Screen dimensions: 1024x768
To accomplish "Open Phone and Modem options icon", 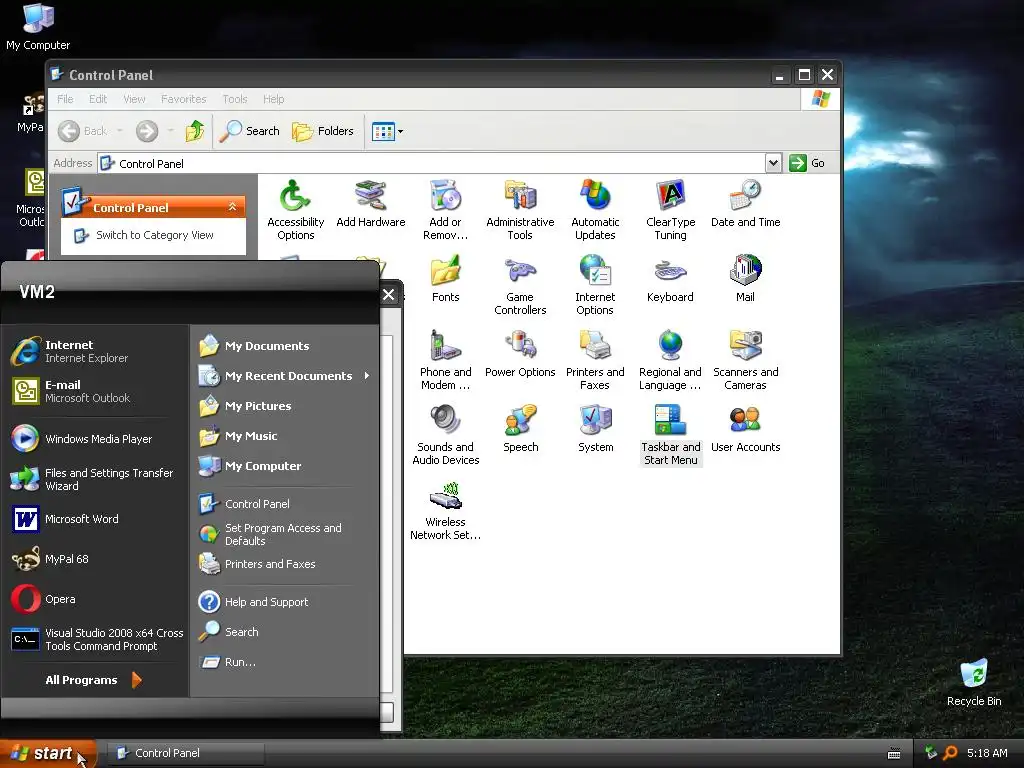I will coord(445,360).
